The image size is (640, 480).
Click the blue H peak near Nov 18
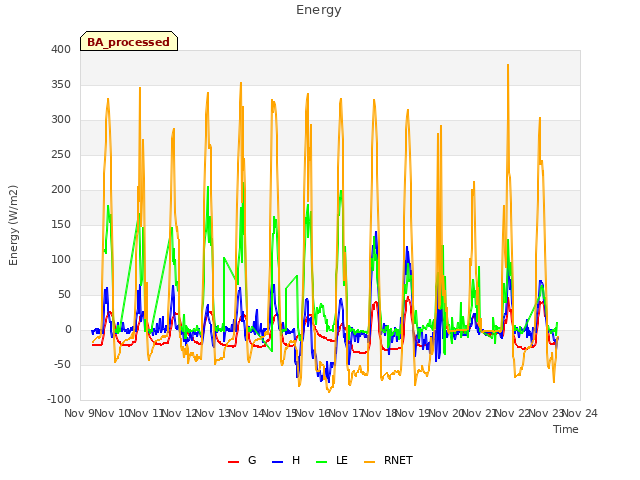point(376,233)
